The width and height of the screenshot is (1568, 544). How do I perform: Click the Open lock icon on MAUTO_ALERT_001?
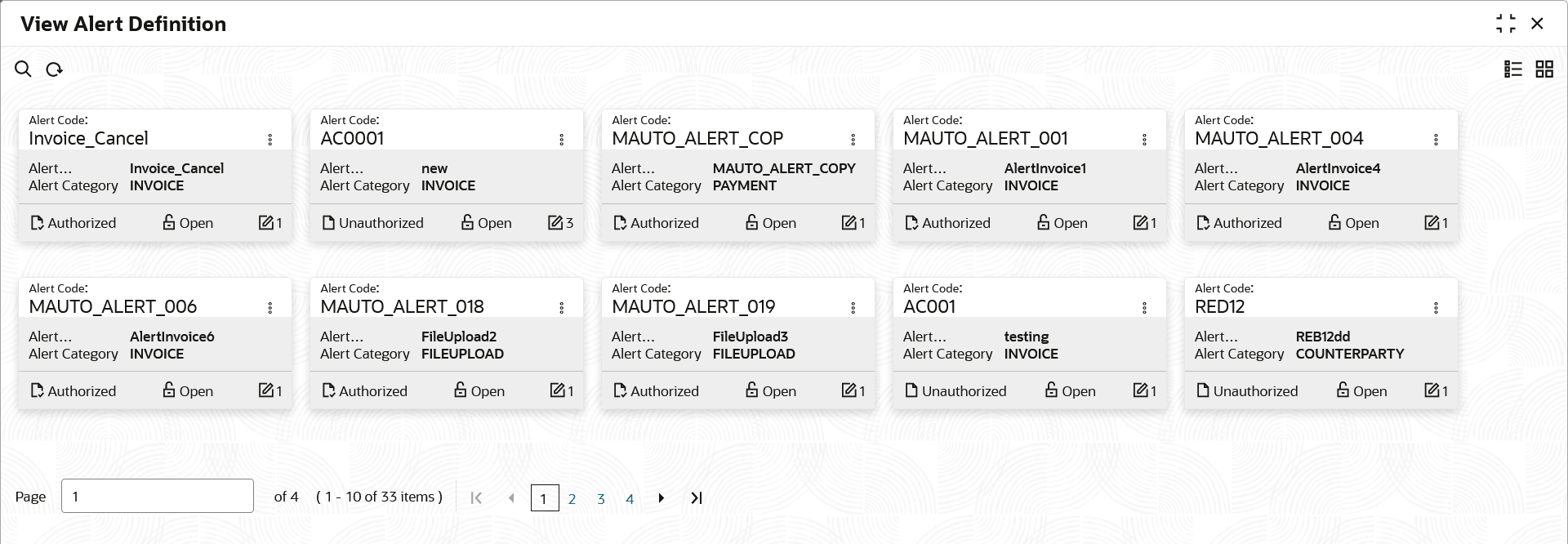click(1043, 223)
